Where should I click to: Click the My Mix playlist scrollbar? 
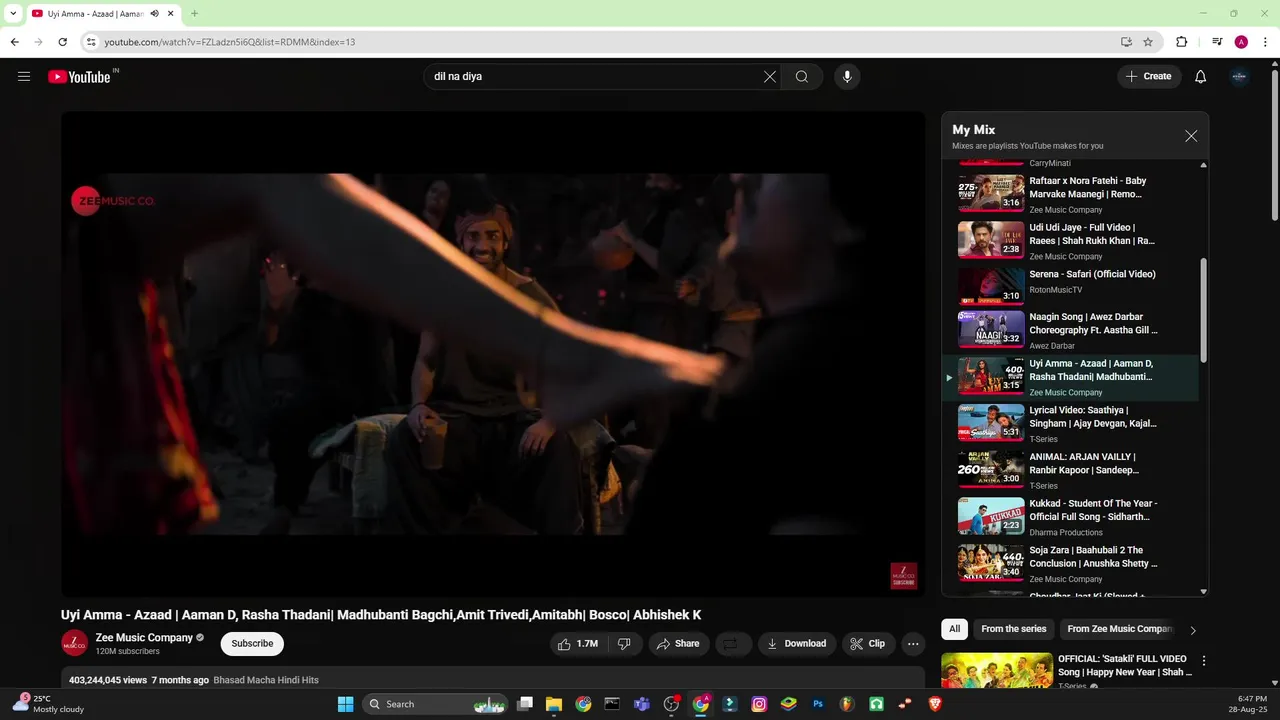point(1203,310)
